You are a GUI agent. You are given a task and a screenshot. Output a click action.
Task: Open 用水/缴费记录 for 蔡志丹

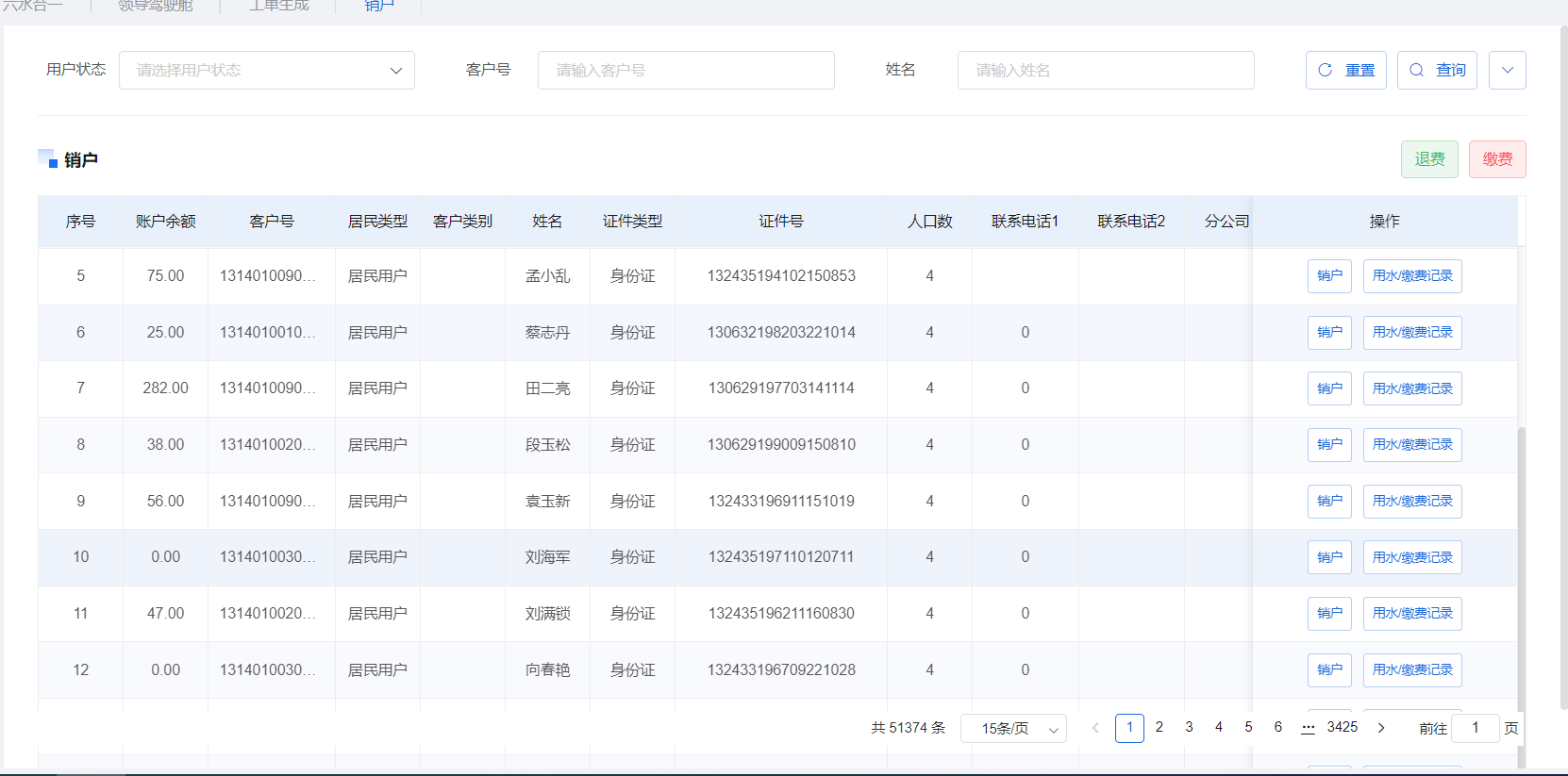(1412, 333)
